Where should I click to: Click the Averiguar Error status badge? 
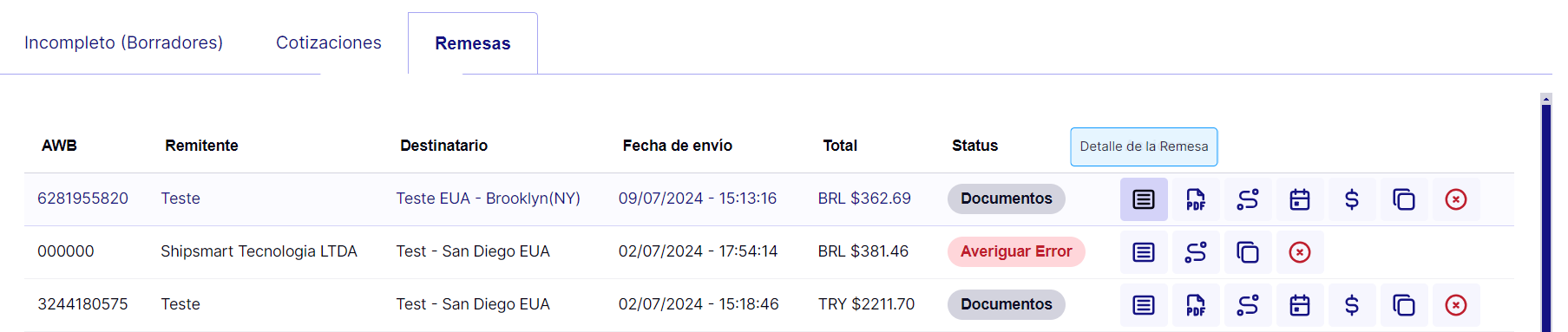(1016, 251)
